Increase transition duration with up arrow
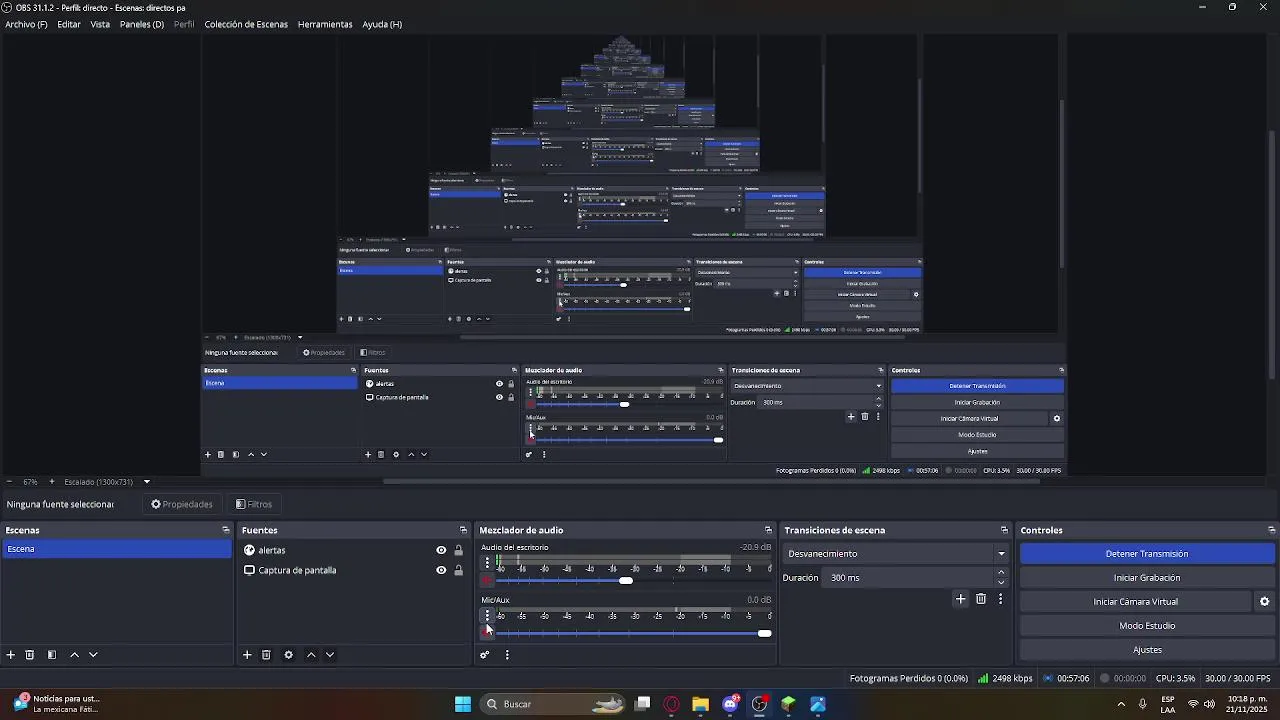Viewport: 1280px width, 720px height. [1001, 573]
